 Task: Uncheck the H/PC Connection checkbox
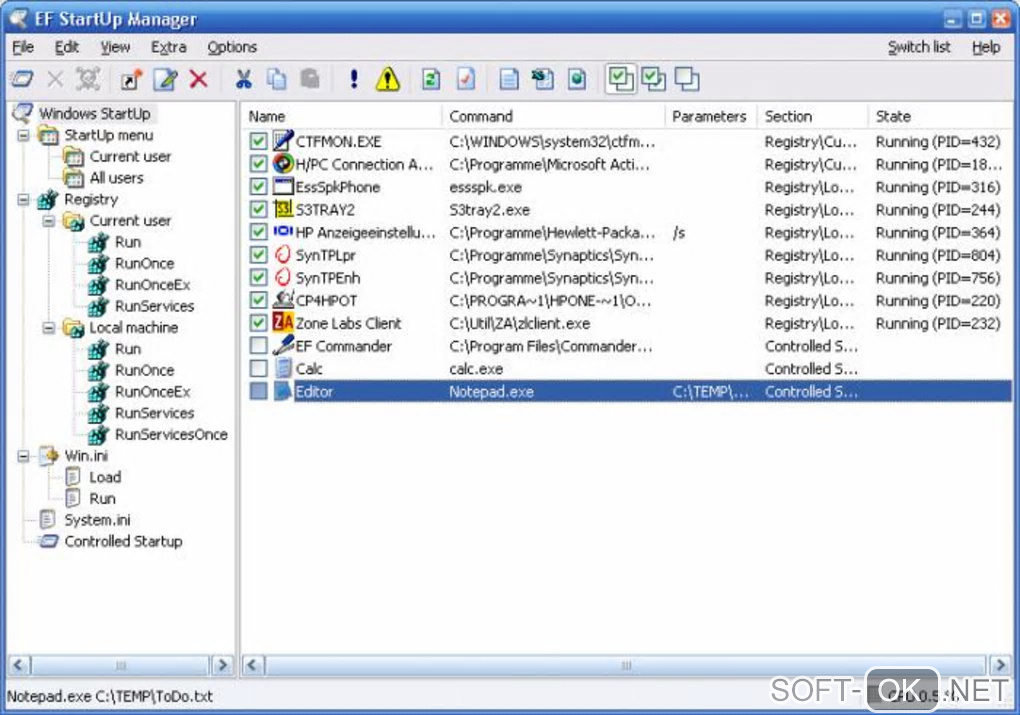click(x=258, y=164)
